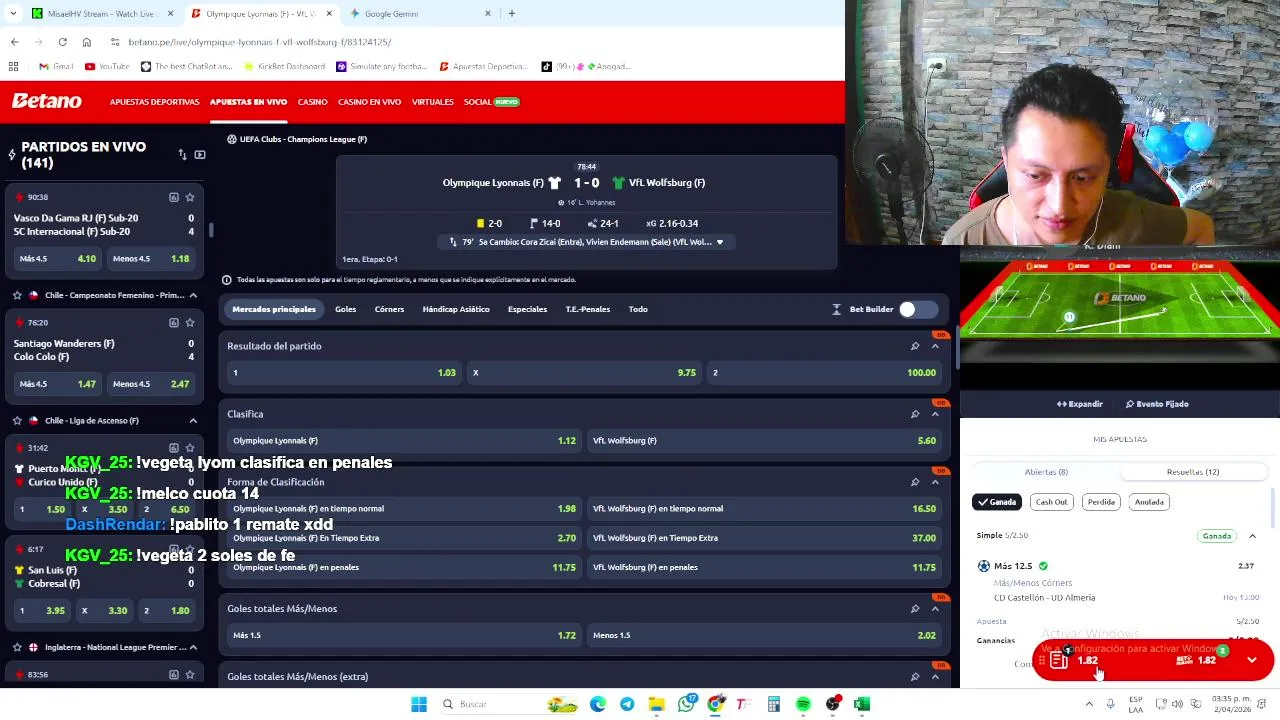The image size is (1280, 720).
Task: Select the Cash Out filter chip
Action: point(1051,502)
